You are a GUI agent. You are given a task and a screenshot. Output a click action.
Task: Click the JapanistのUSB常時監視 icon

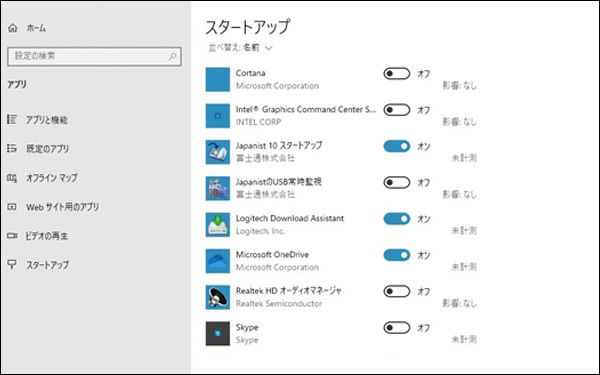click(x=218, y=188)
